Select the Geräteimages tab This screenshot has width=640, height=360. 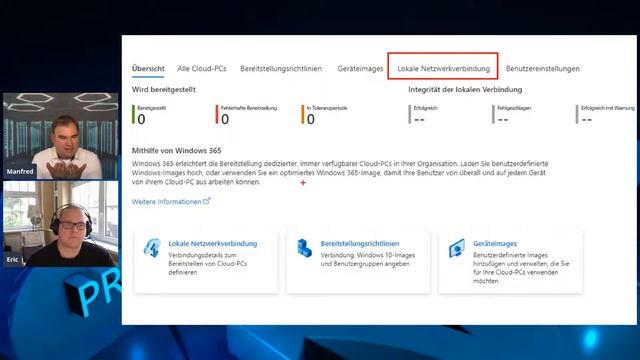pos(360,69)
